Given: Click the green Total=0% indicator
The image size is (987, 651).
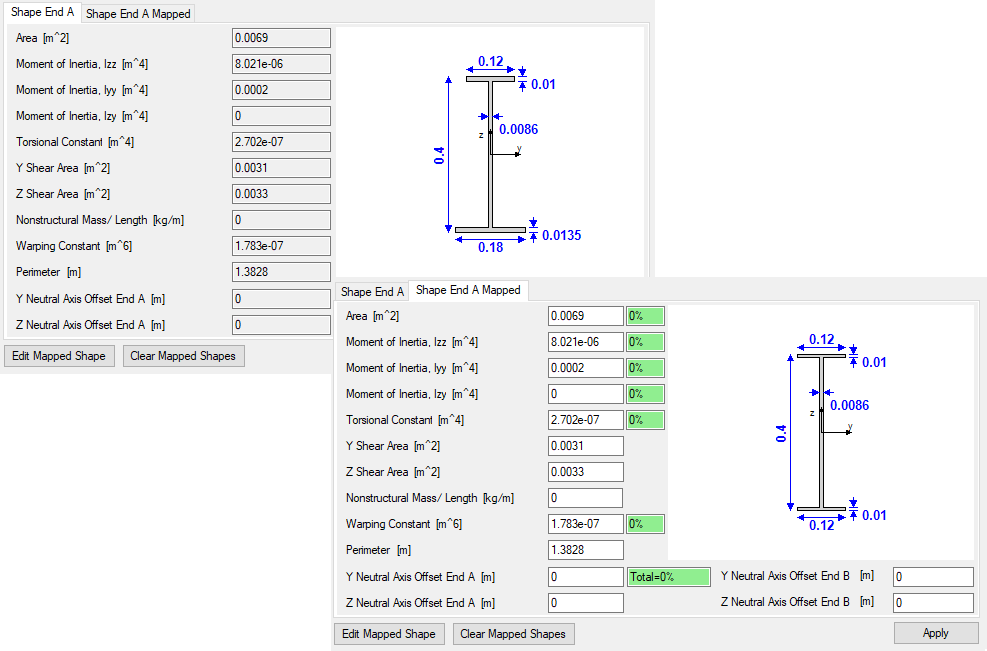Looking at the screenshot, I should click(668, 577).
